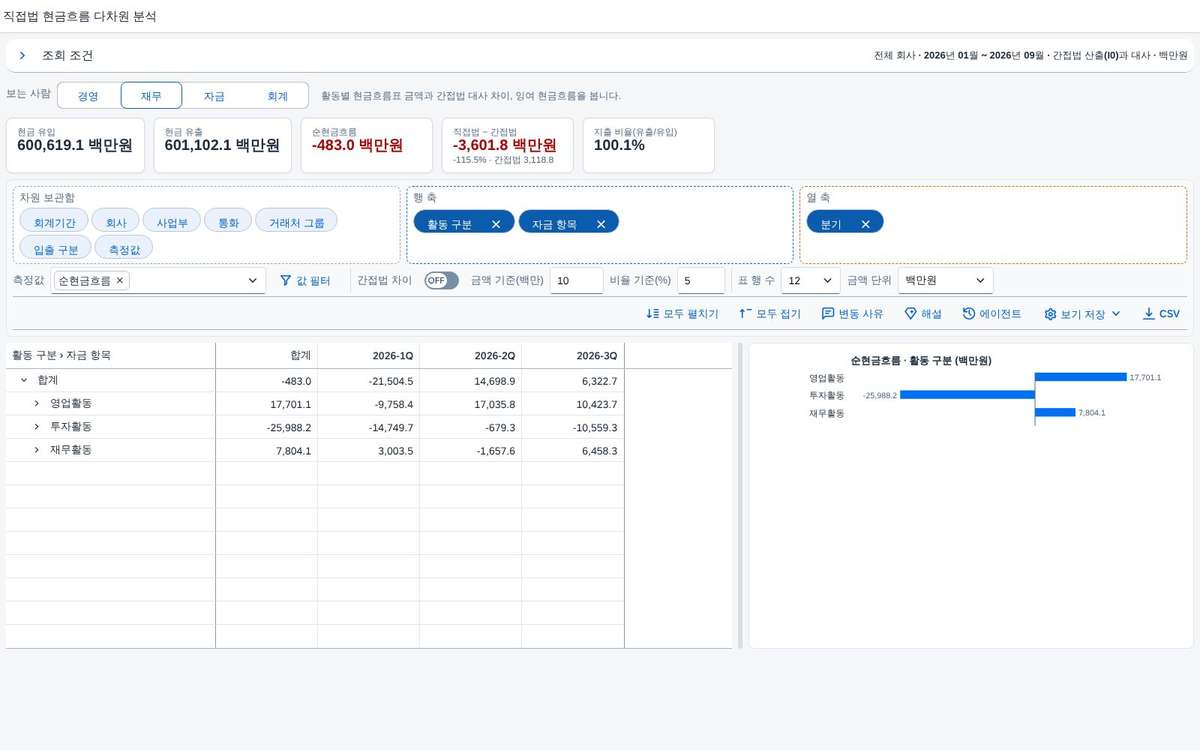
Task: Remove 자금 항목 from row axis
Action: (601, 224)
